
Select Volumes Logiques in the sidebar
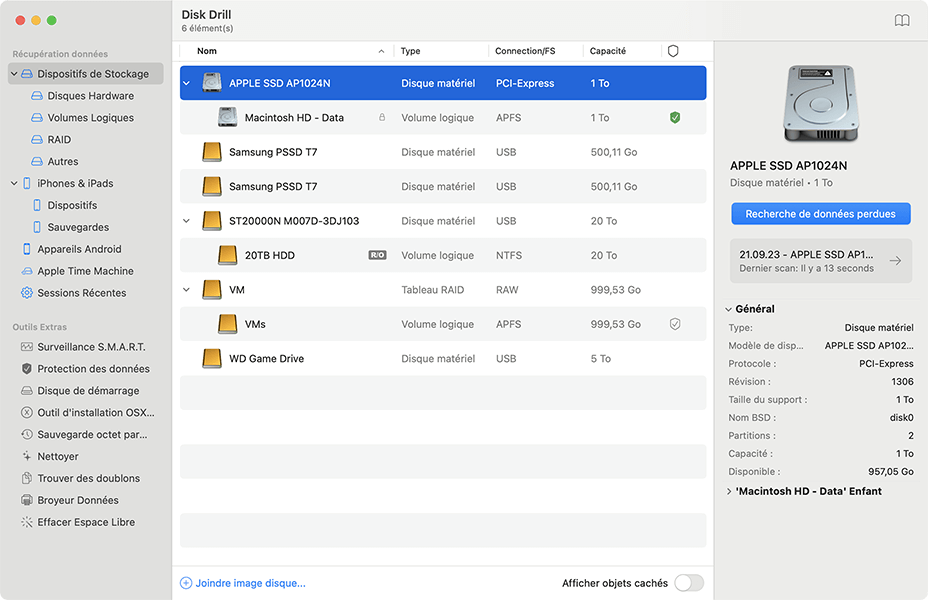point(91,118)
